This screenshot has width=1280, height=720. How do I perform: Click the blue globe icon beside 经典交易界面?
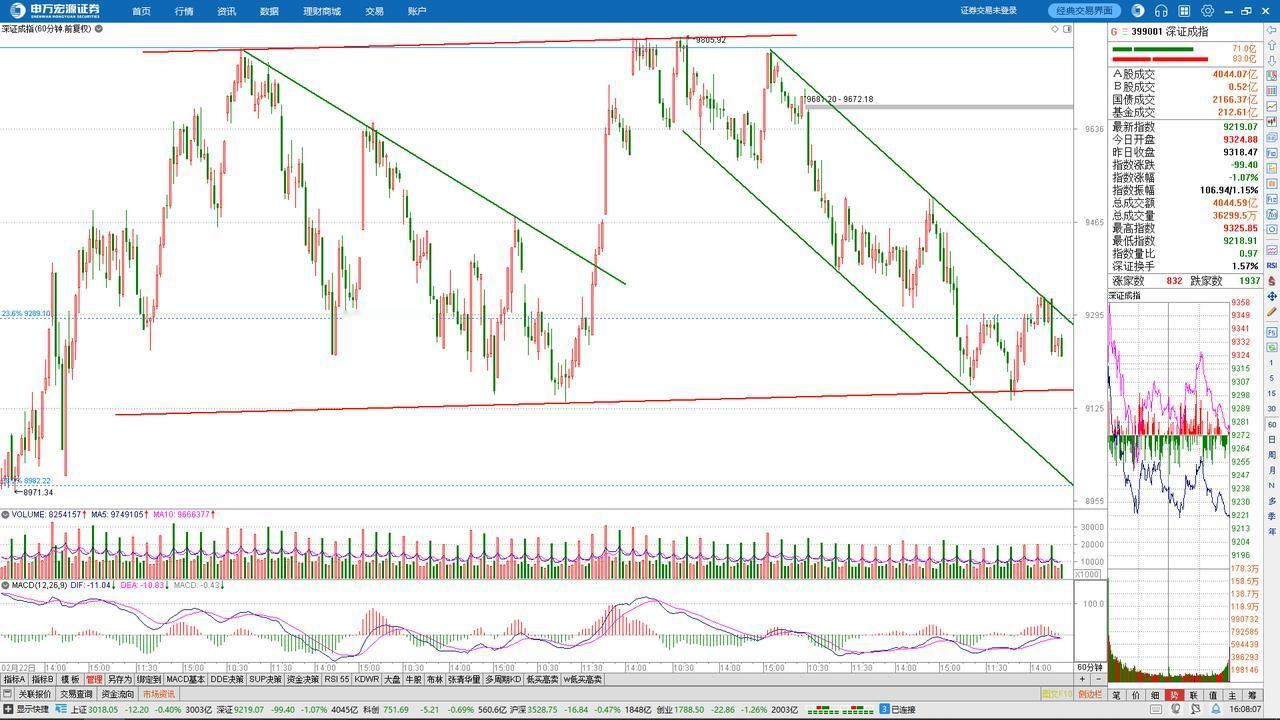coord(1138,11)
